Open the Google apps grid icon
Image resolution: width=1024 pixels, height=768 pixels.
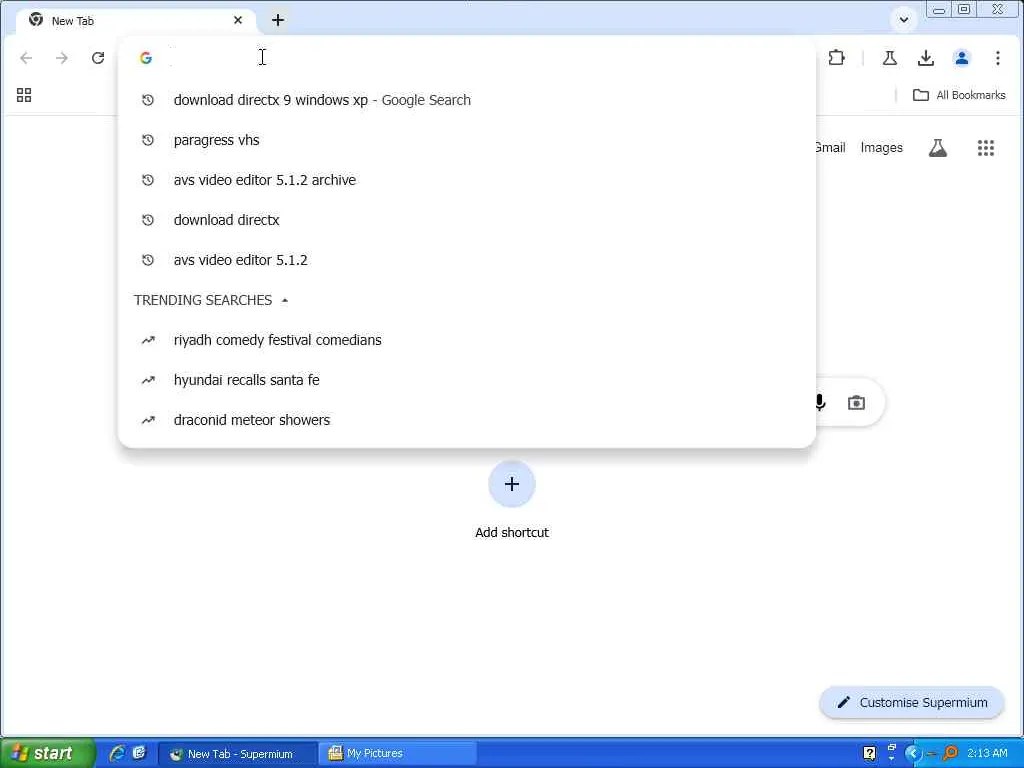pos(985,148)
